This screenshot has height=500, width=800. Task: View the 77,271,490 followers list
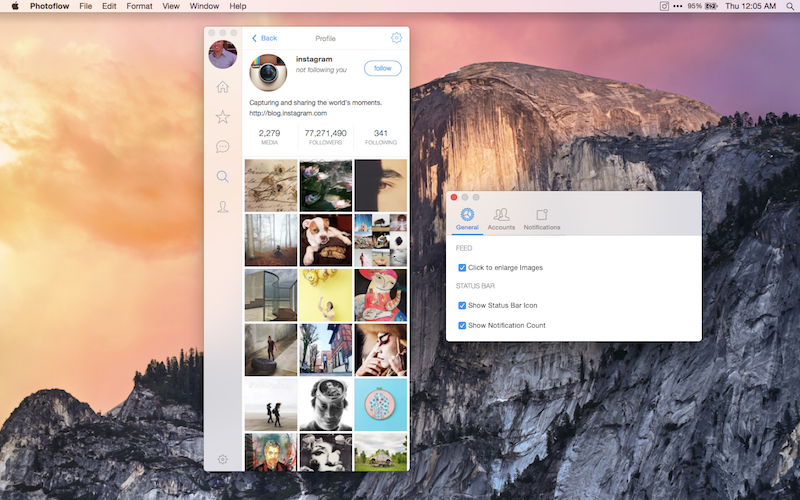tap(326, 137)
